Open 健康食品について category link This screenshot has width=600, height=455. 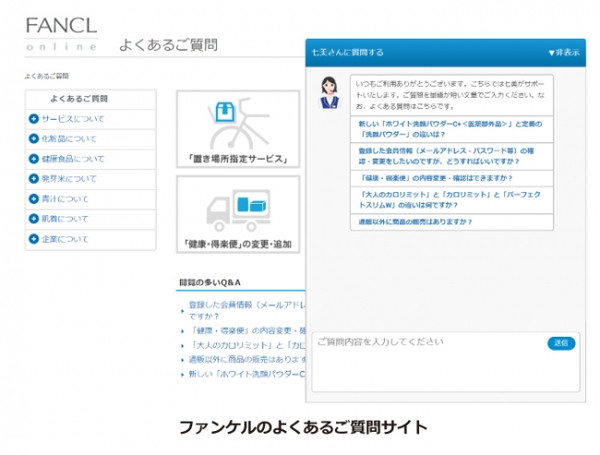(73, 159)
